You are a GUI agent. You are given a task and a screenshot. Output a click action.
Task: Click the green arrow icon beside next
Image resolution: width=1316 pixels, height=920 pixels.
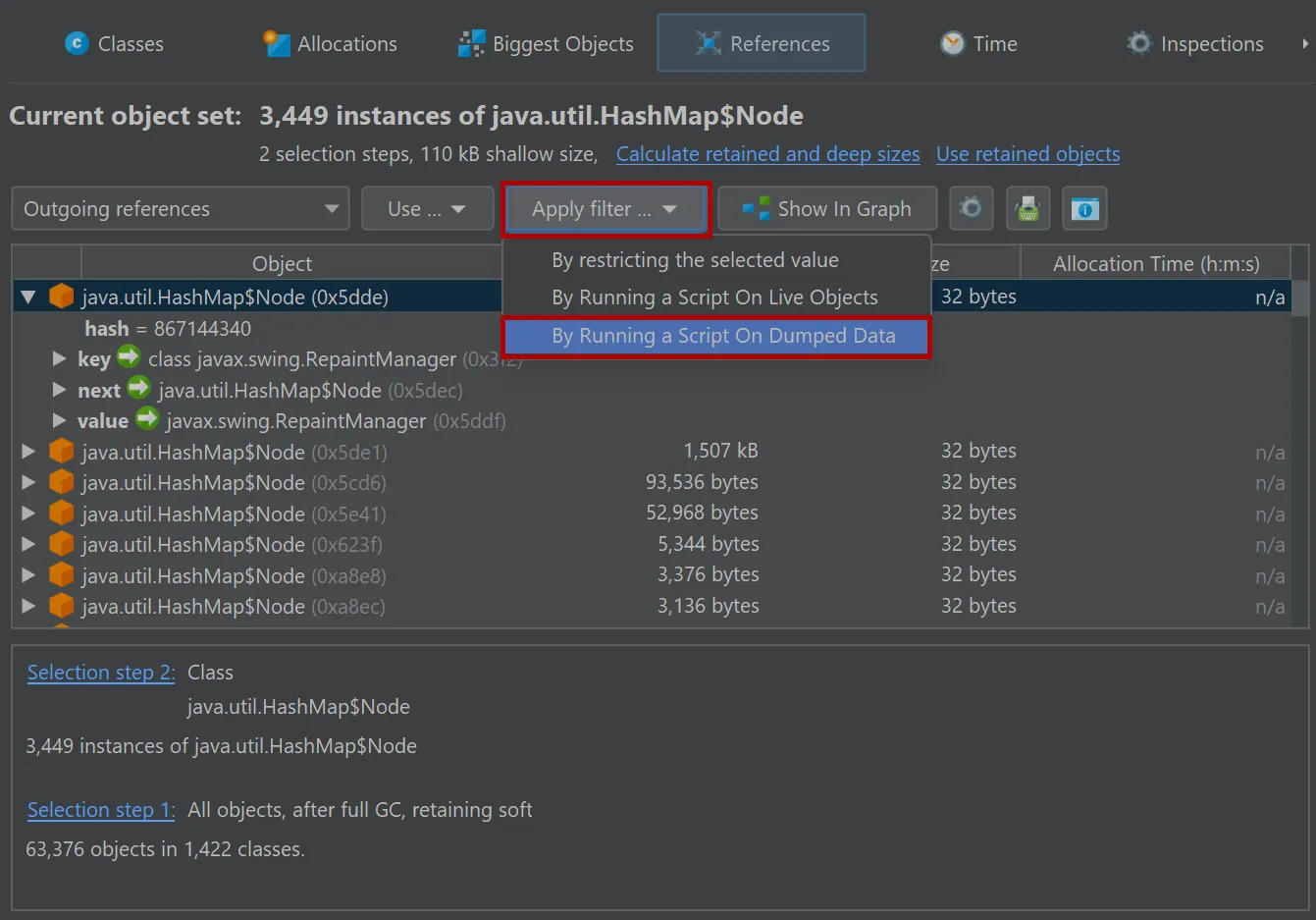click(139, 388)
